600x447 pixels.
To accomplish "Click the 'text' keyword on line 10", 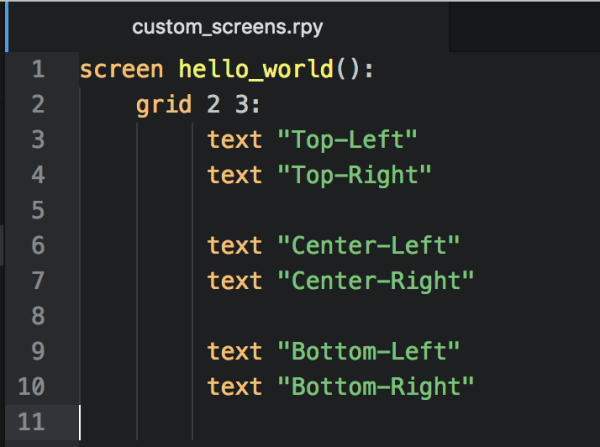I will click(x=235, y=386).
